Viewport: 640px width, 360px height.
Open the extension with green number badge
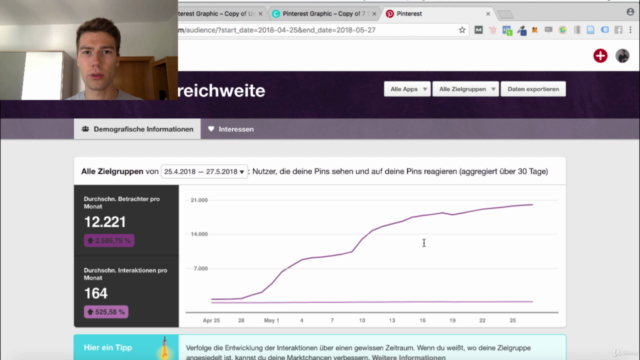pos(507,30)
